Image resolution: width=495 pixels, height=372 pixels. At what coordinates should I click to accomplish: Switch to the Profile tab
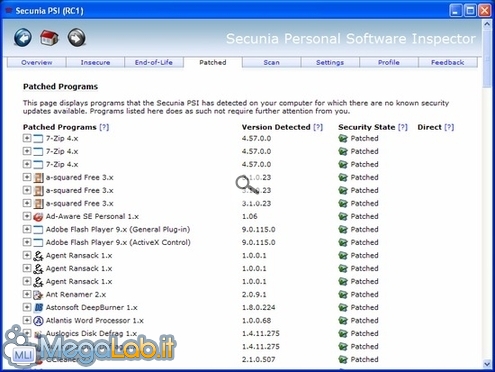click(389, 62)
